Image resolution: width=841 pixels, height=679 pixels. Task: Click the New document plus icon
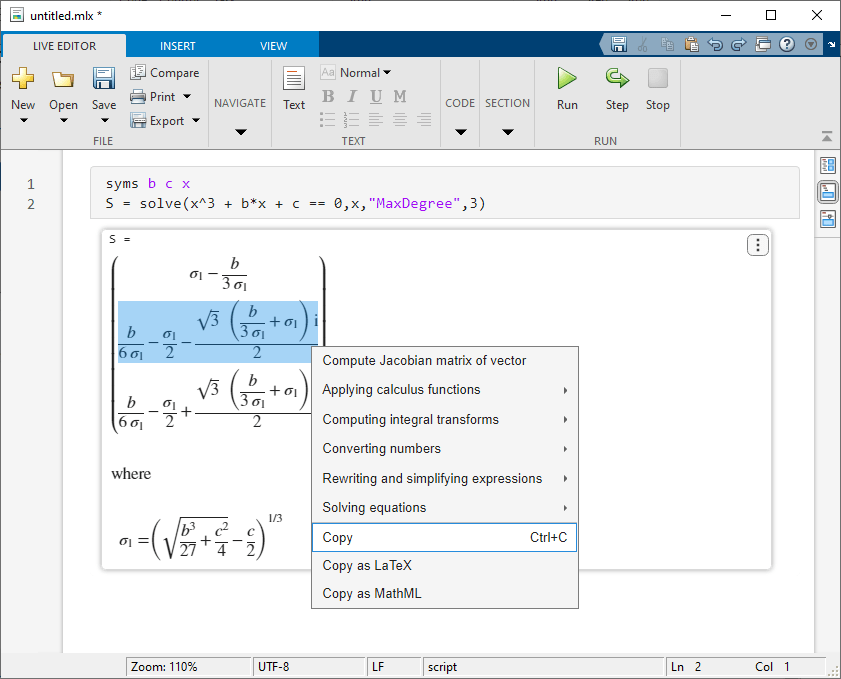point(23,78)
